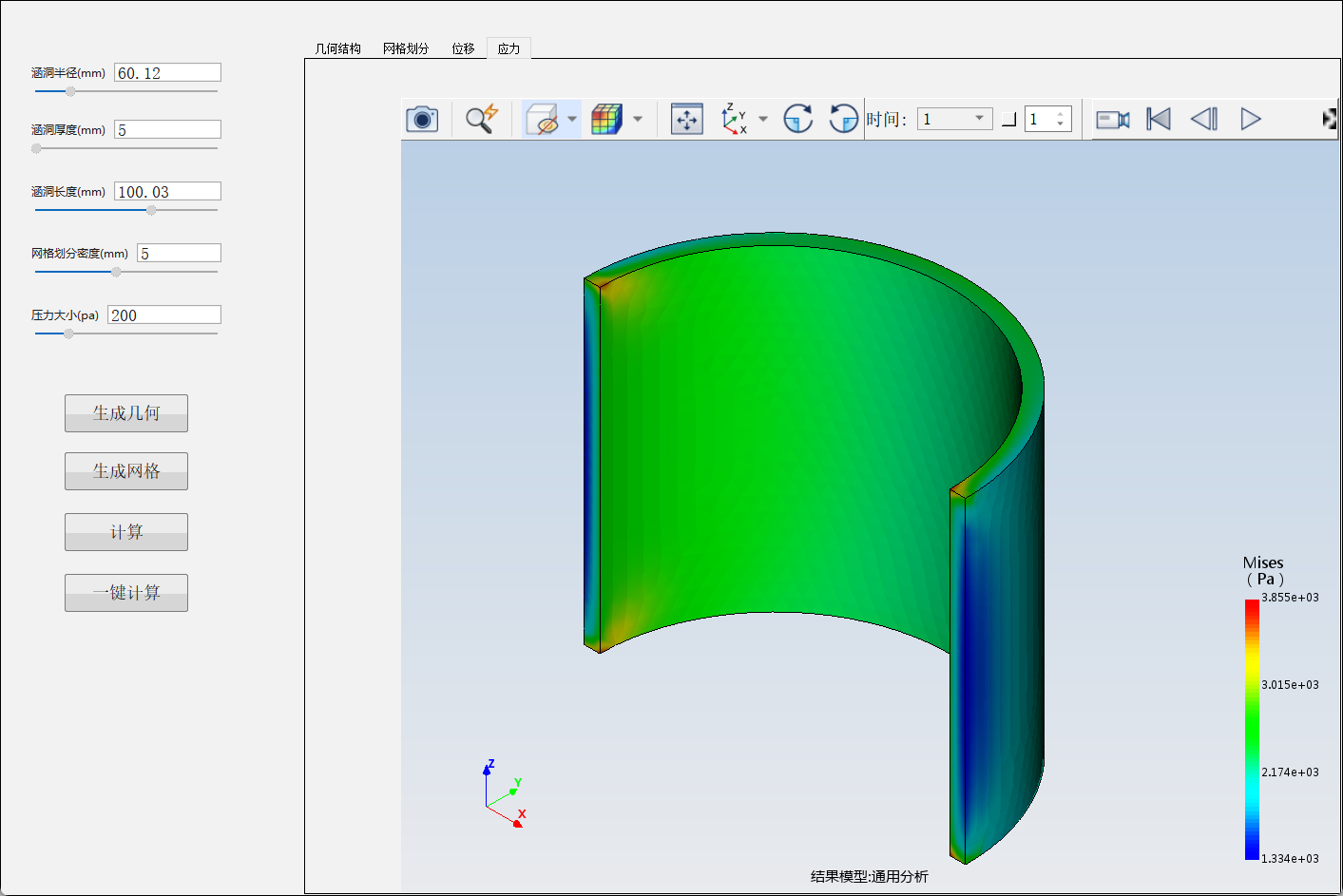Click the 涵洞半径 slider handle
The width and height of the screenshot is (1343, 896).
(70, 91)
